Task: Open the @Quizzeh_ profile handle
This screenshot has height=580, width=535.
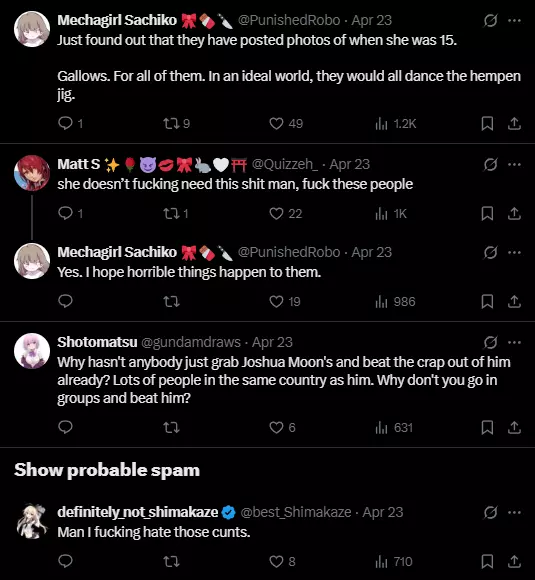Action: (285, 164)
